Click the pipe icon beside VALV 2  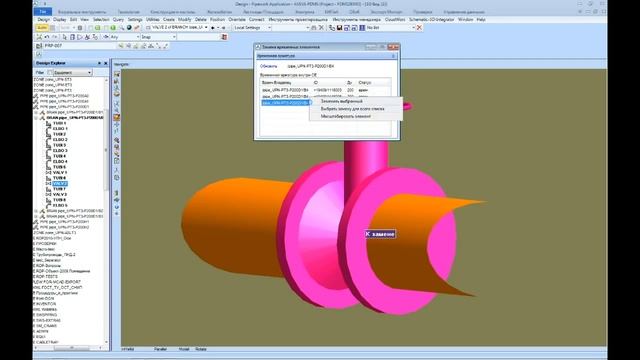[48, 184]
